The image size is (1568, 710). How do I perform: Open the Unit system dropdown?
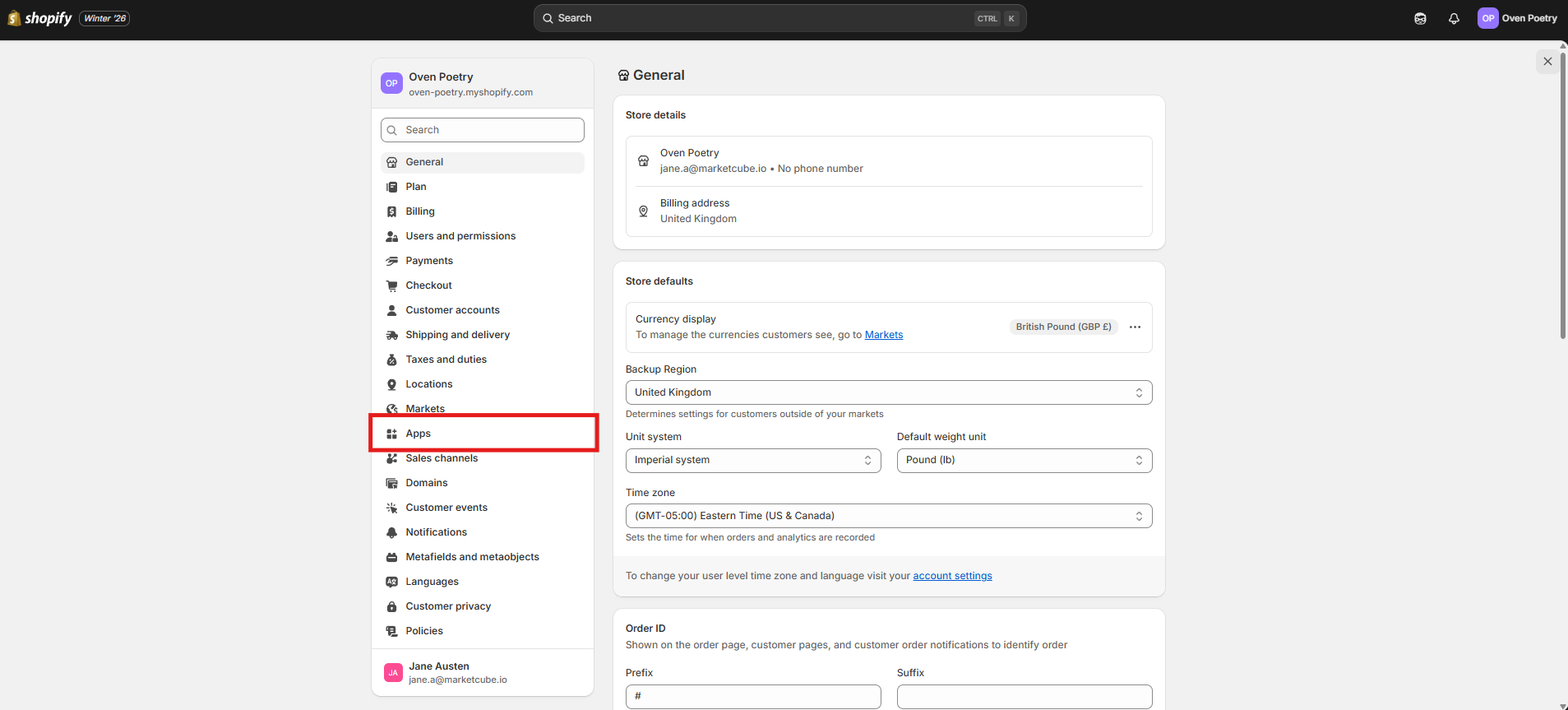753,460
